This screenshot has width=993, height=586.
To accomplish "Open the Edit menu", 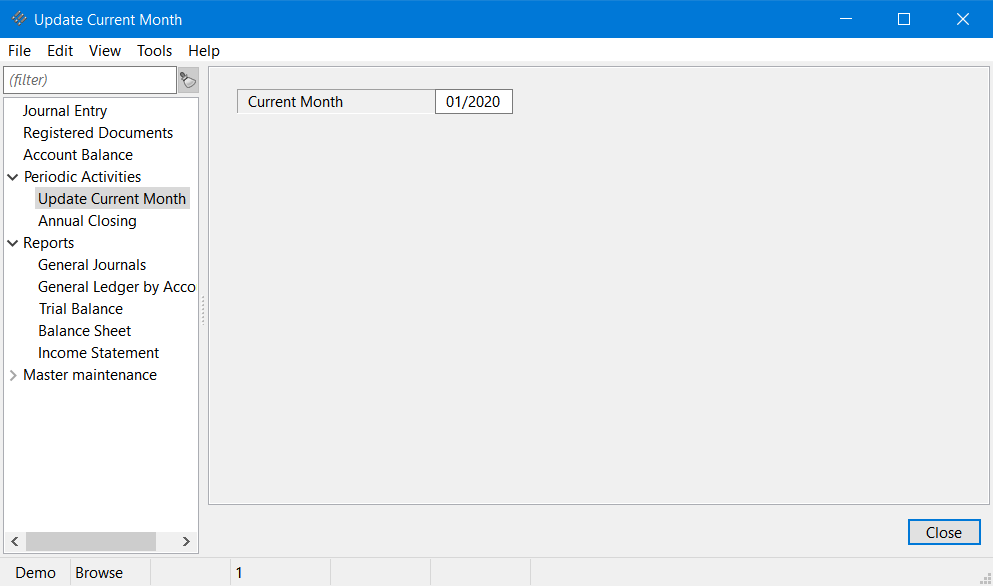I will pyautogui.click(x=60, y=51).
